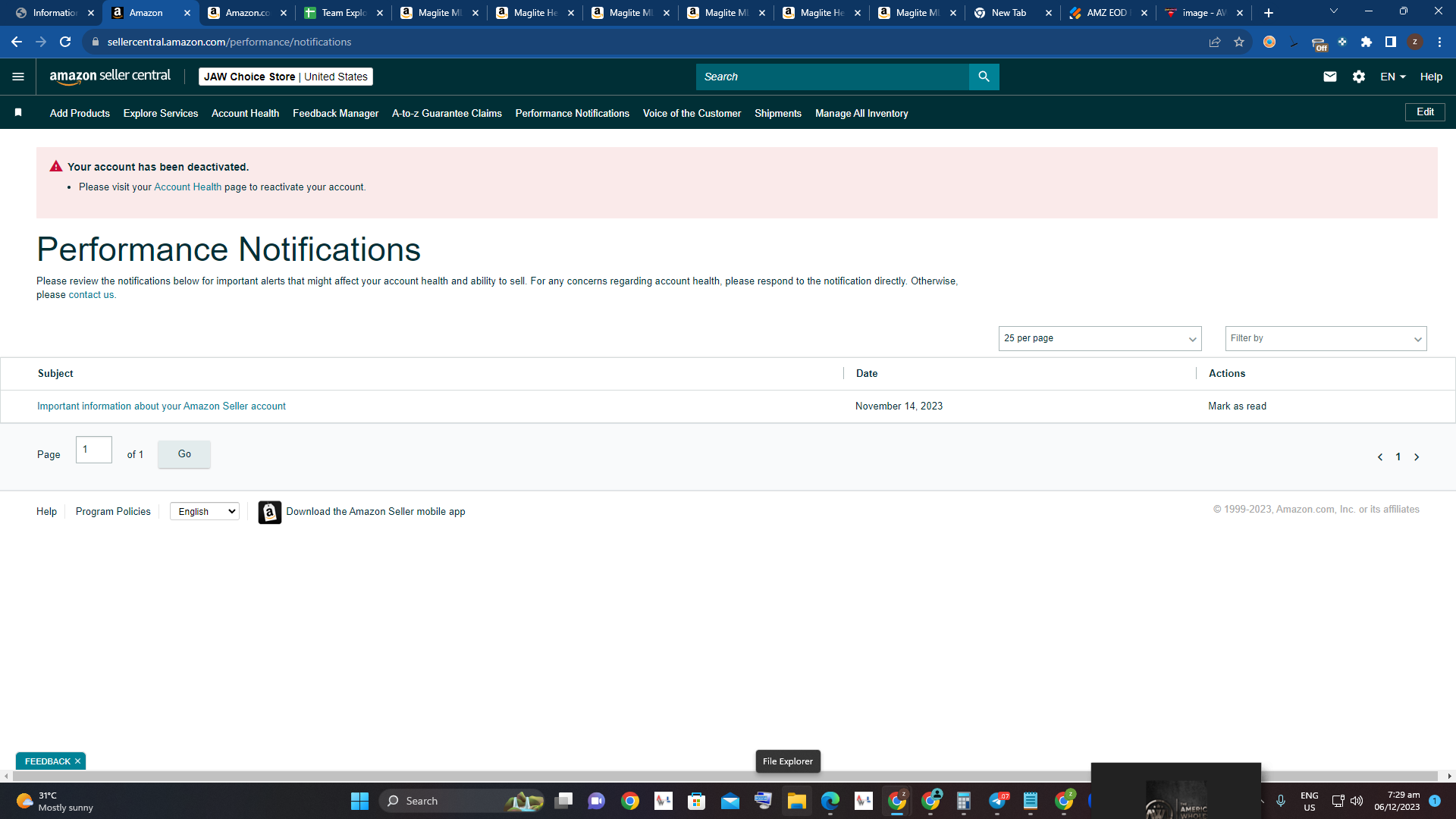Open Microsoft Edge from the taskbar

(x=830, y=801)
